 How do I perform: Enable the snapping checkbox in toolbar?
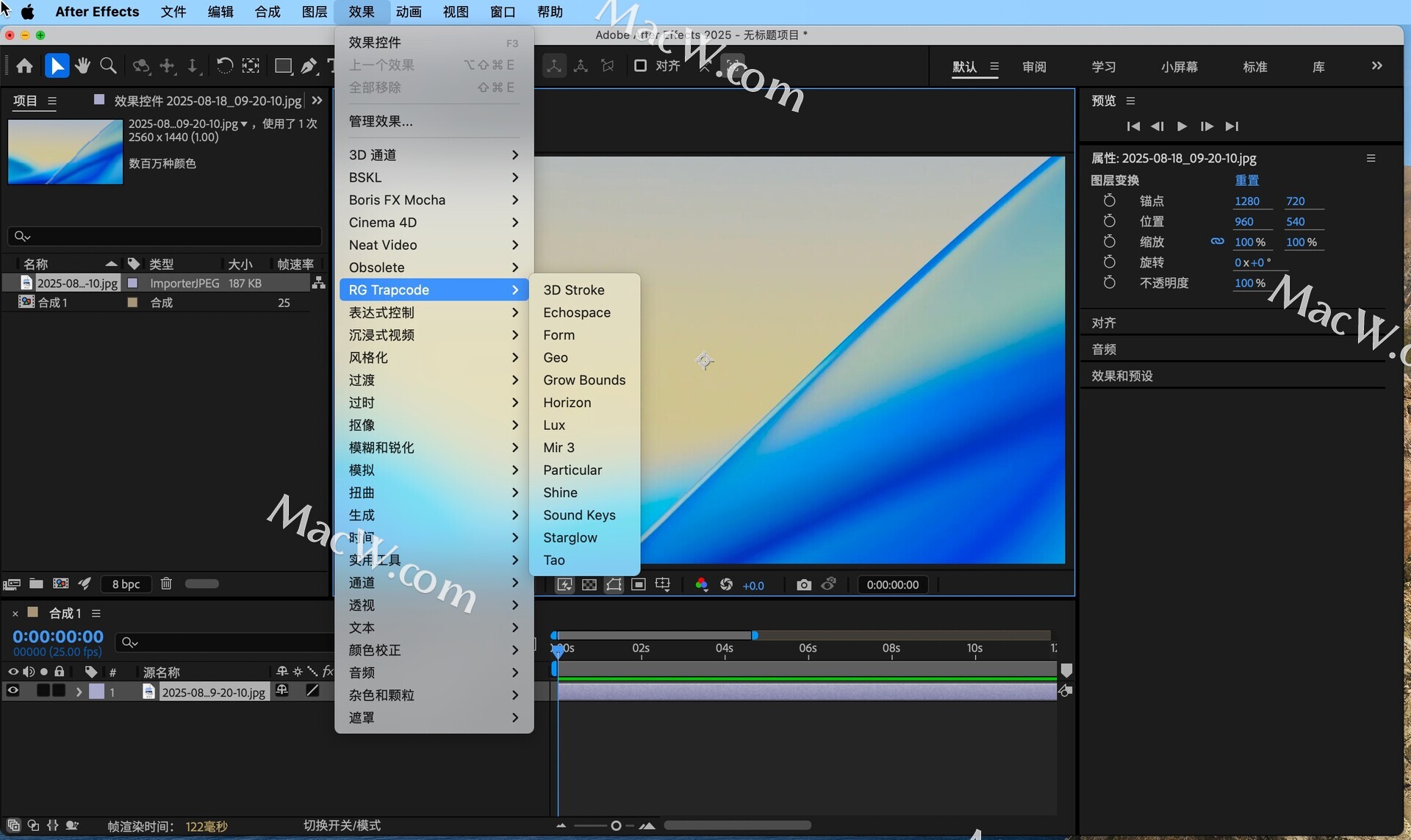[640, 66]
